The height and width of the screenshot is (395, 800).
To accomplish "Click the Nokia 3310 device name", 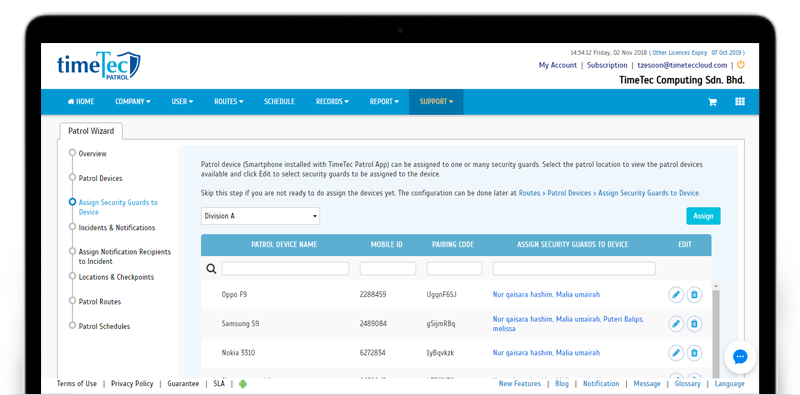I will (x=239, y=353).
